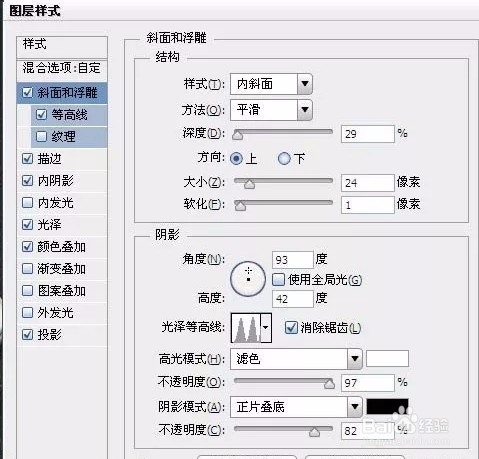Click the shadow 不透明度 slider handle
Image resolution: width=479 pixels, height=459 pixels.
pyautogui.click(x=314, y=432)
